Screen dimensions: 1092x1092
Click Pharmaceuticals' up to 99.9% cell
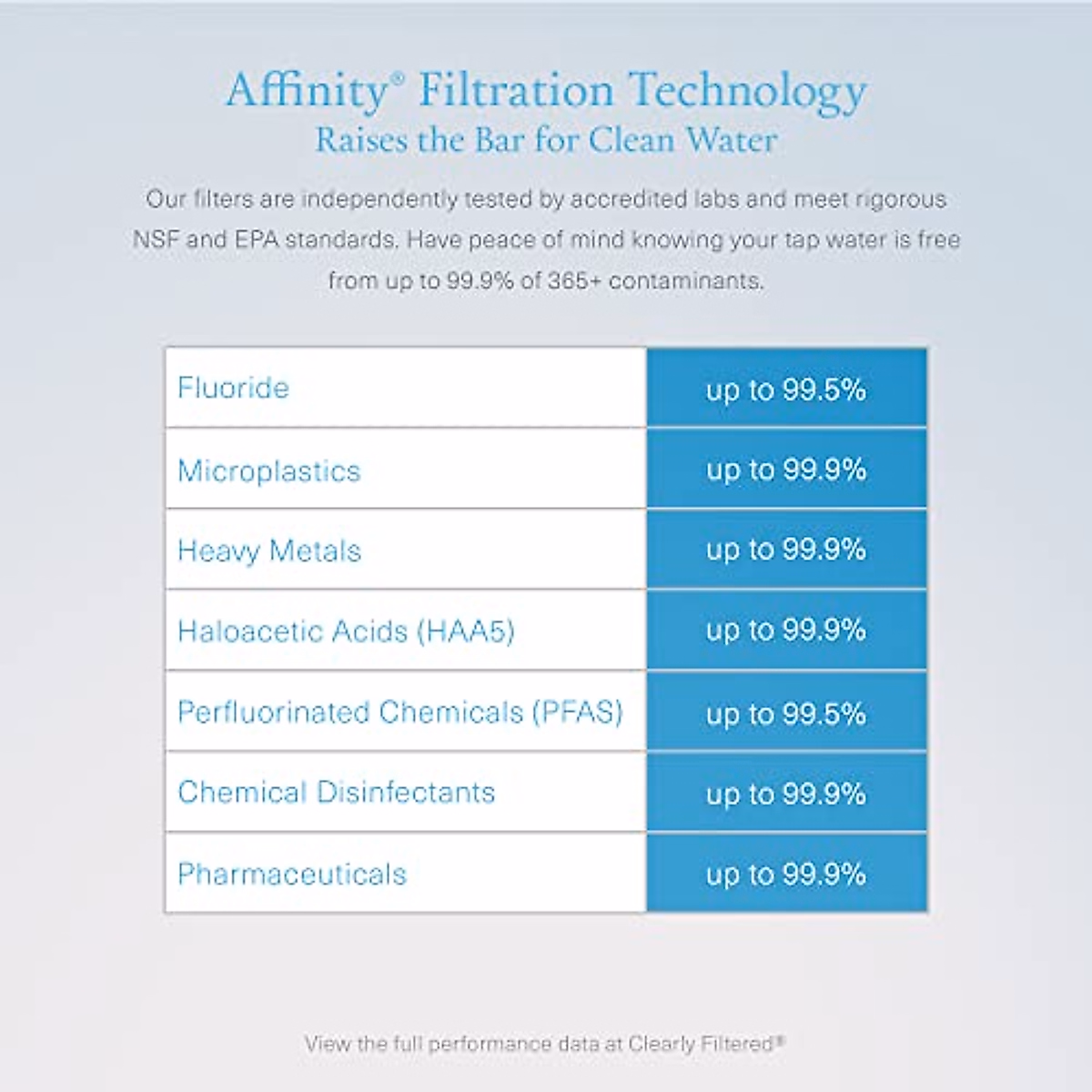click(786, 874)
